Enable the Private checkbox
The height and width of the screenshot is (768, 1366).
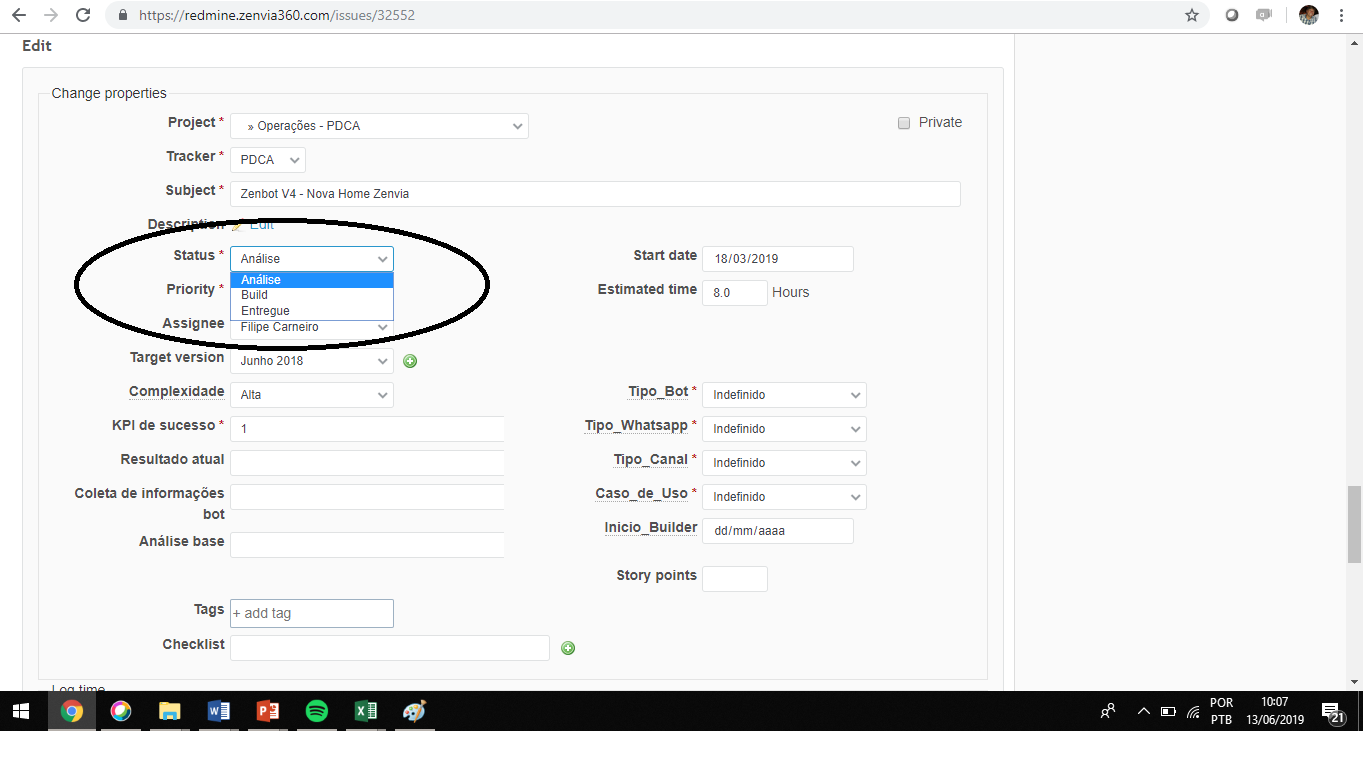[x=904, y=123]
